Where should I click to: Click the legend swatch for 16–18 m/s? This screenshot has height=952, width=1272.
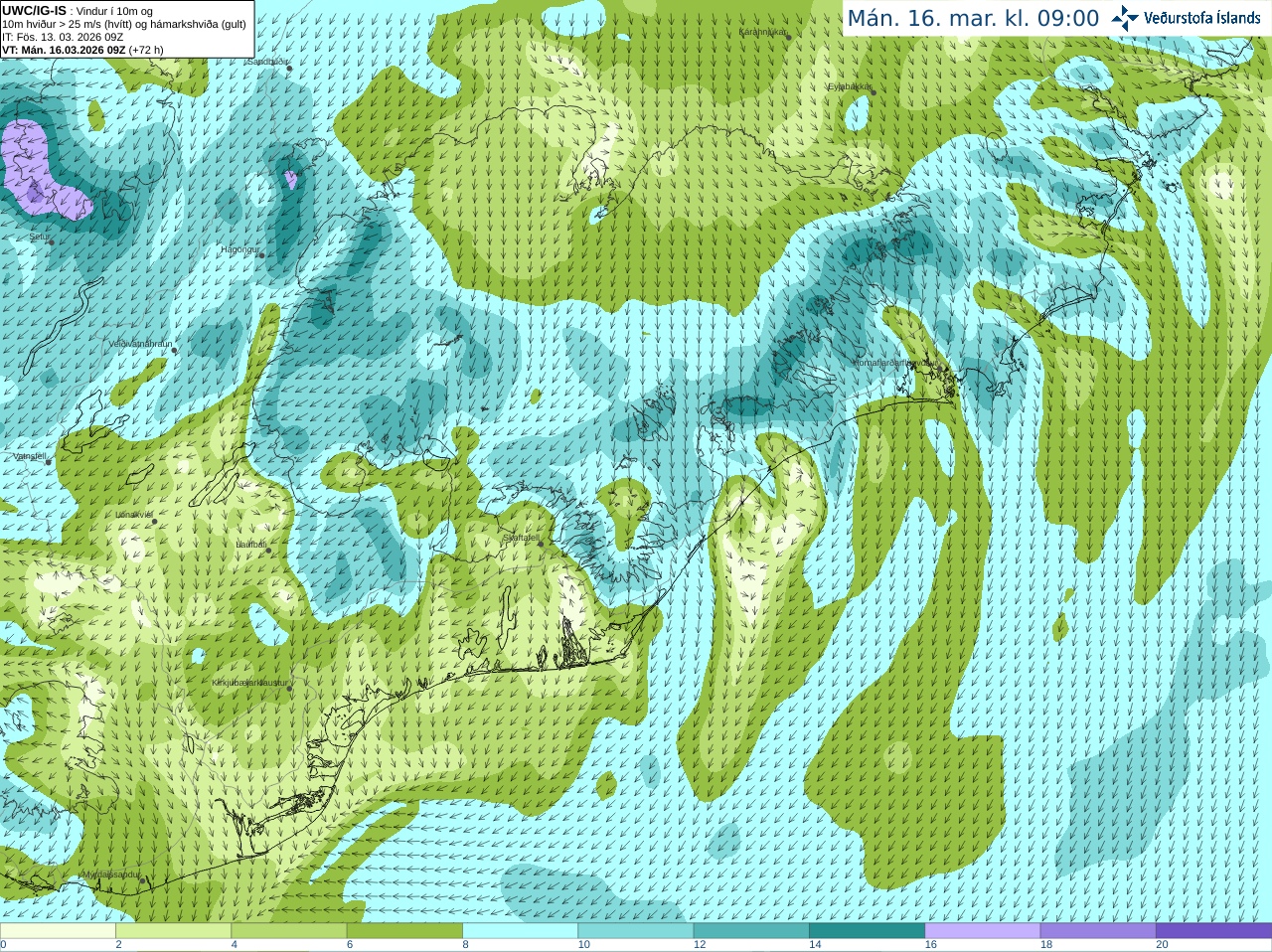982,931
